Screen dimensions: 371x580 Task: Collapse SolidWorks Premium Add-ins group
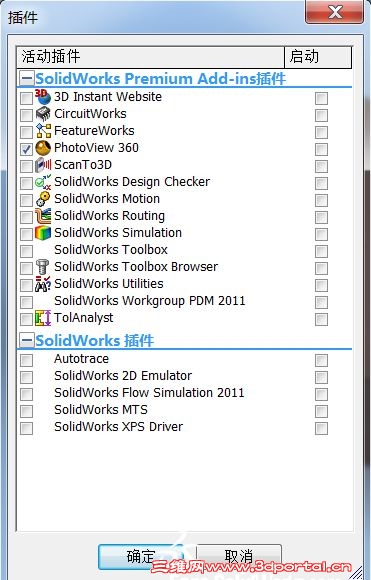coord(27,78)
